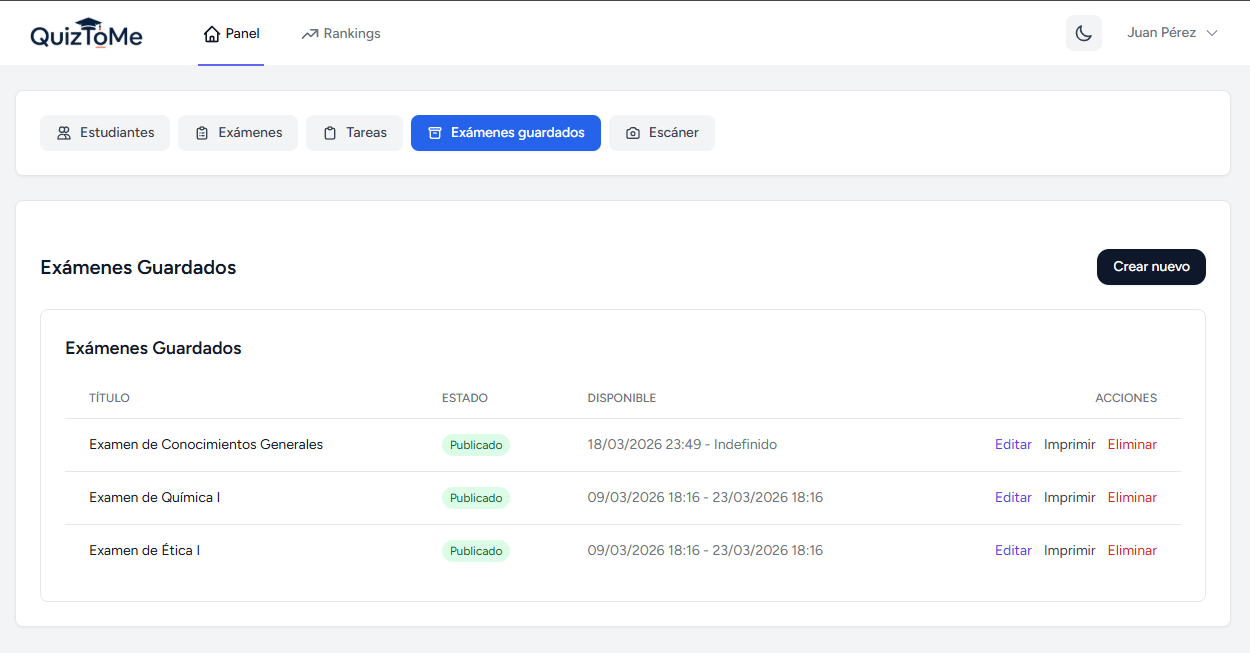Viewport: 1250px width, 653px height.
Task: Click Editar for Examen de Ética I
Action: (1013, 551)
